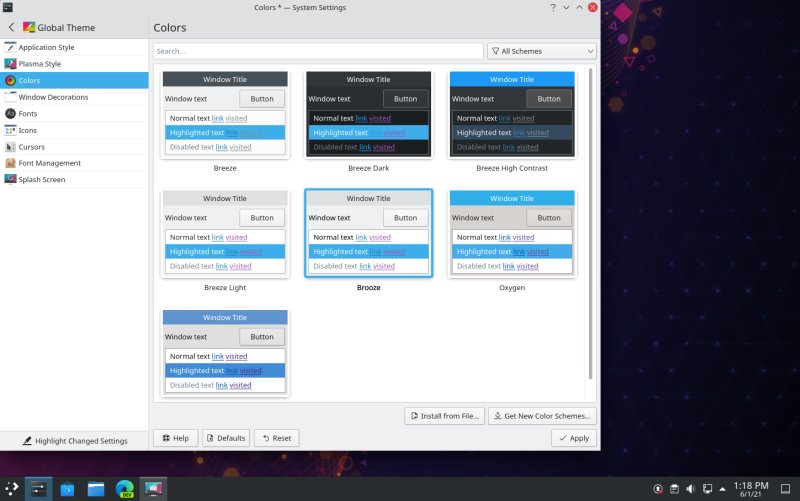Toggle Highlight Changed Settings
Screen dimensions: 800x501
click(x=74, y=441)
